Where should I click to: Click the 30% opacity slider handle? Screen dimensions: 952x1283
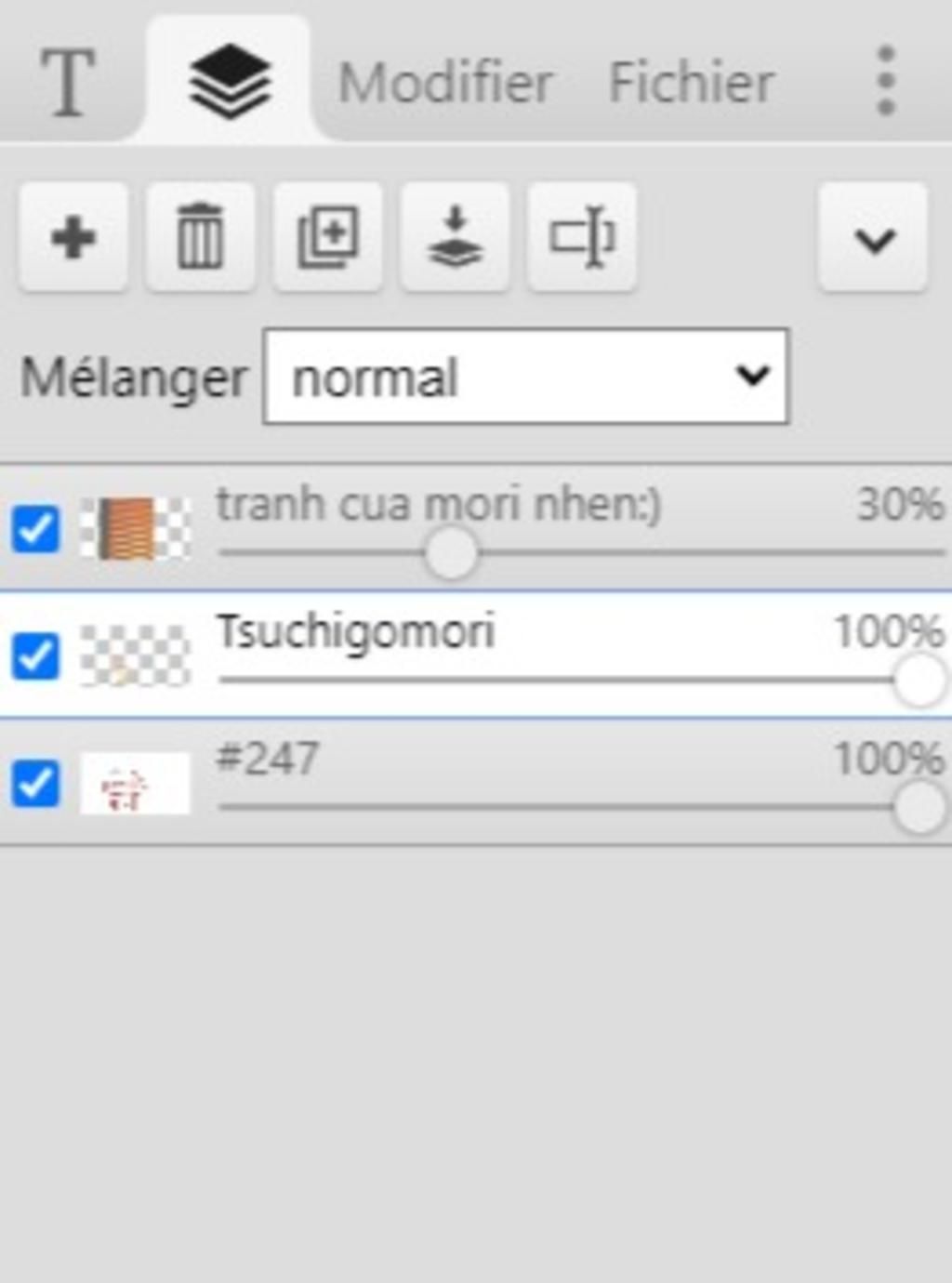451,553
